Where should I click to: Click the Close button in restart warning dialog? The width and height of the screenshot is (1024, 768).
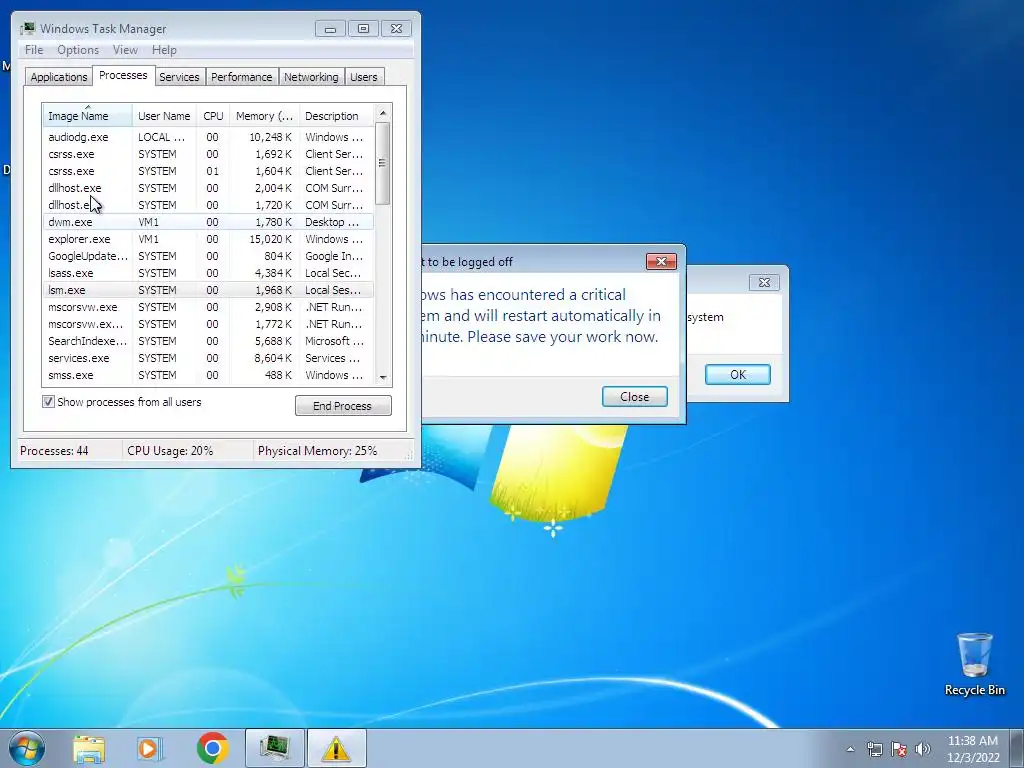tap(635, 396)
